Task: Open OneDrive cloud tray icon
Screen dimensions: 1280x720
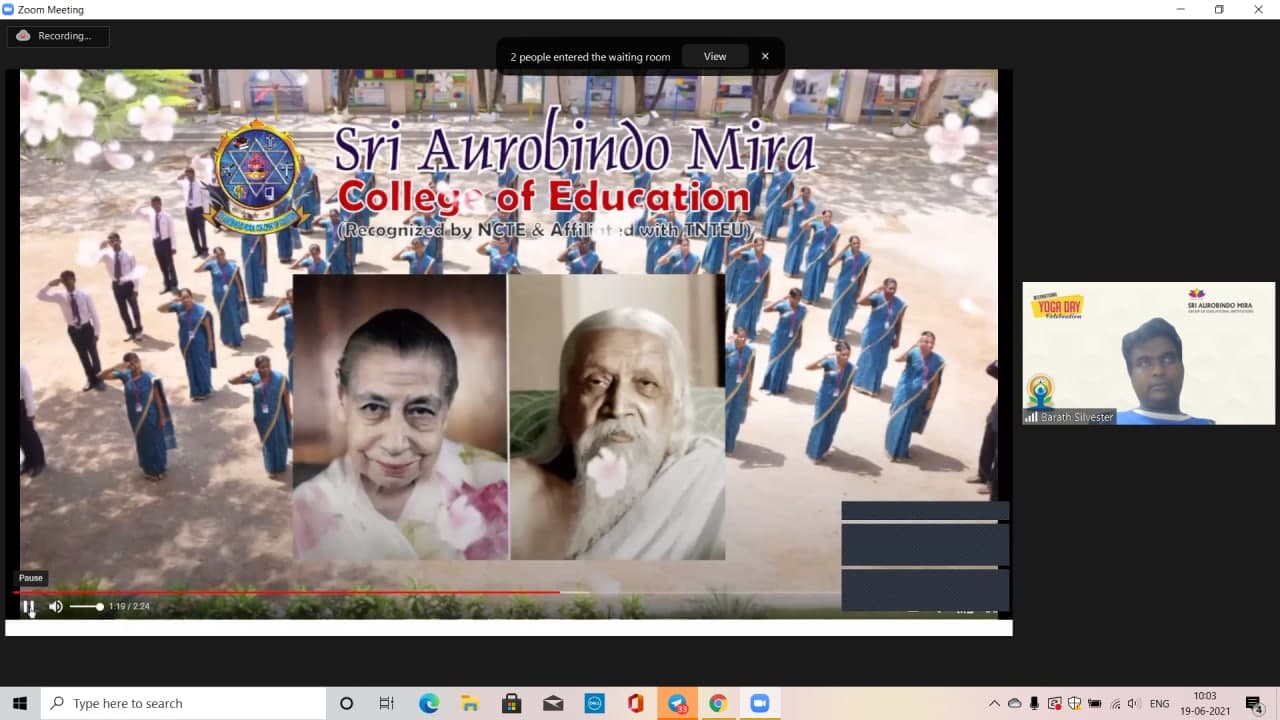Action: click(1015, 704)
